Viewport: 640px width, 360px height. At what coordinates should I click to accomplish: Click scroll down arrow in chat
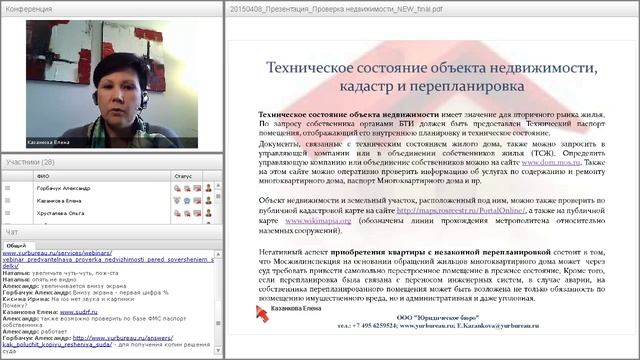[218, 351]
